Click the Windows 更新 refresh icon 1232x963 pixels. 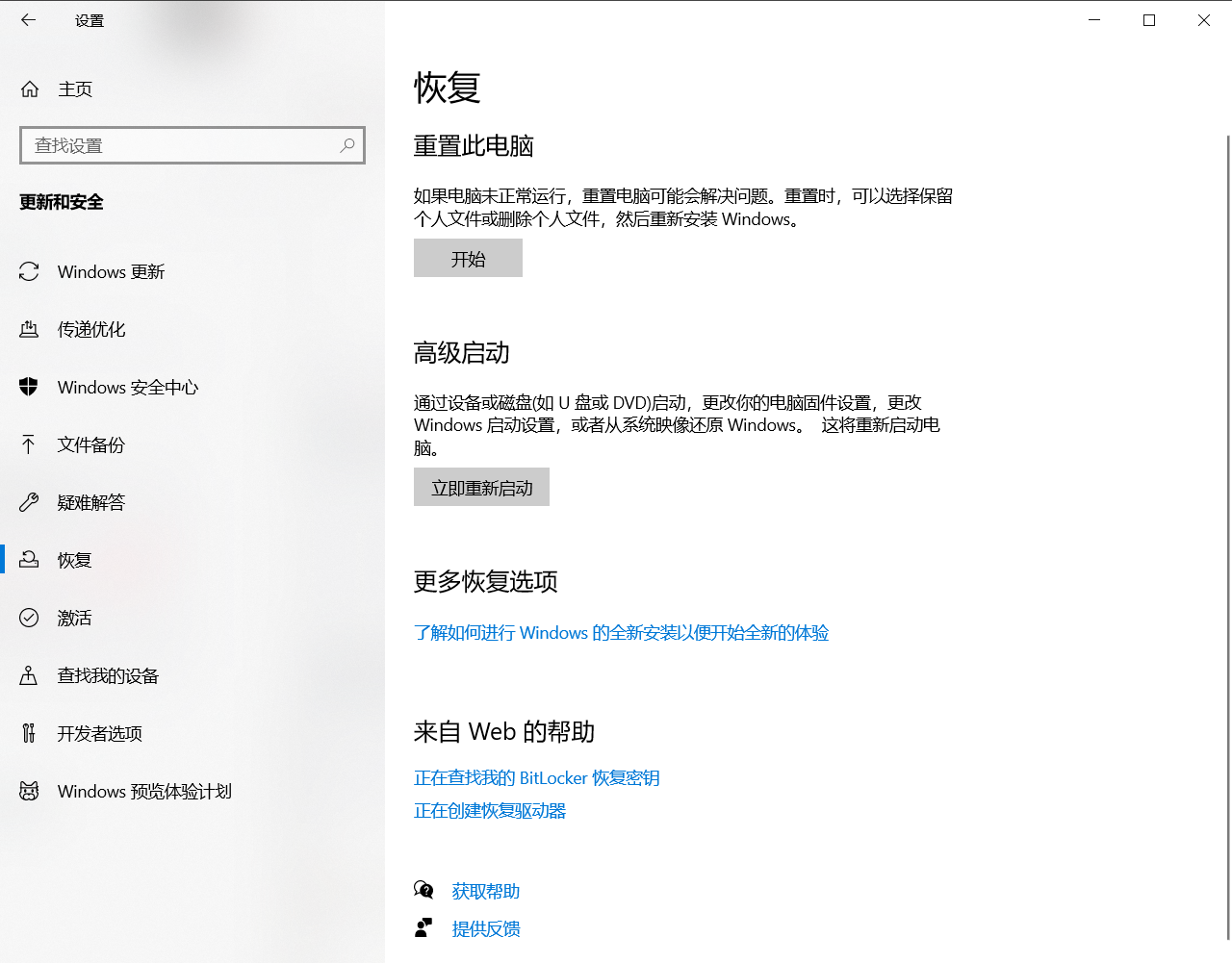29,272
